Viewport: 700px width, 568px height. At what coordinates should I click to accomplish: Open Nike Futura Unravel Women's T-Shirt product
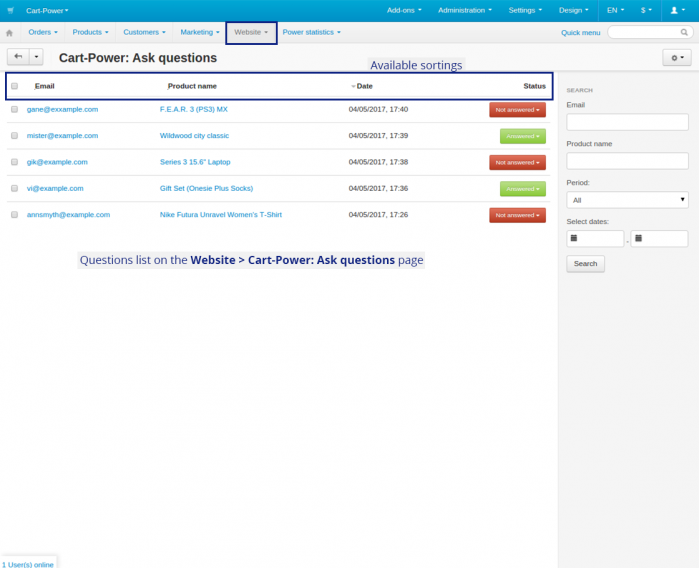[221, 215]
